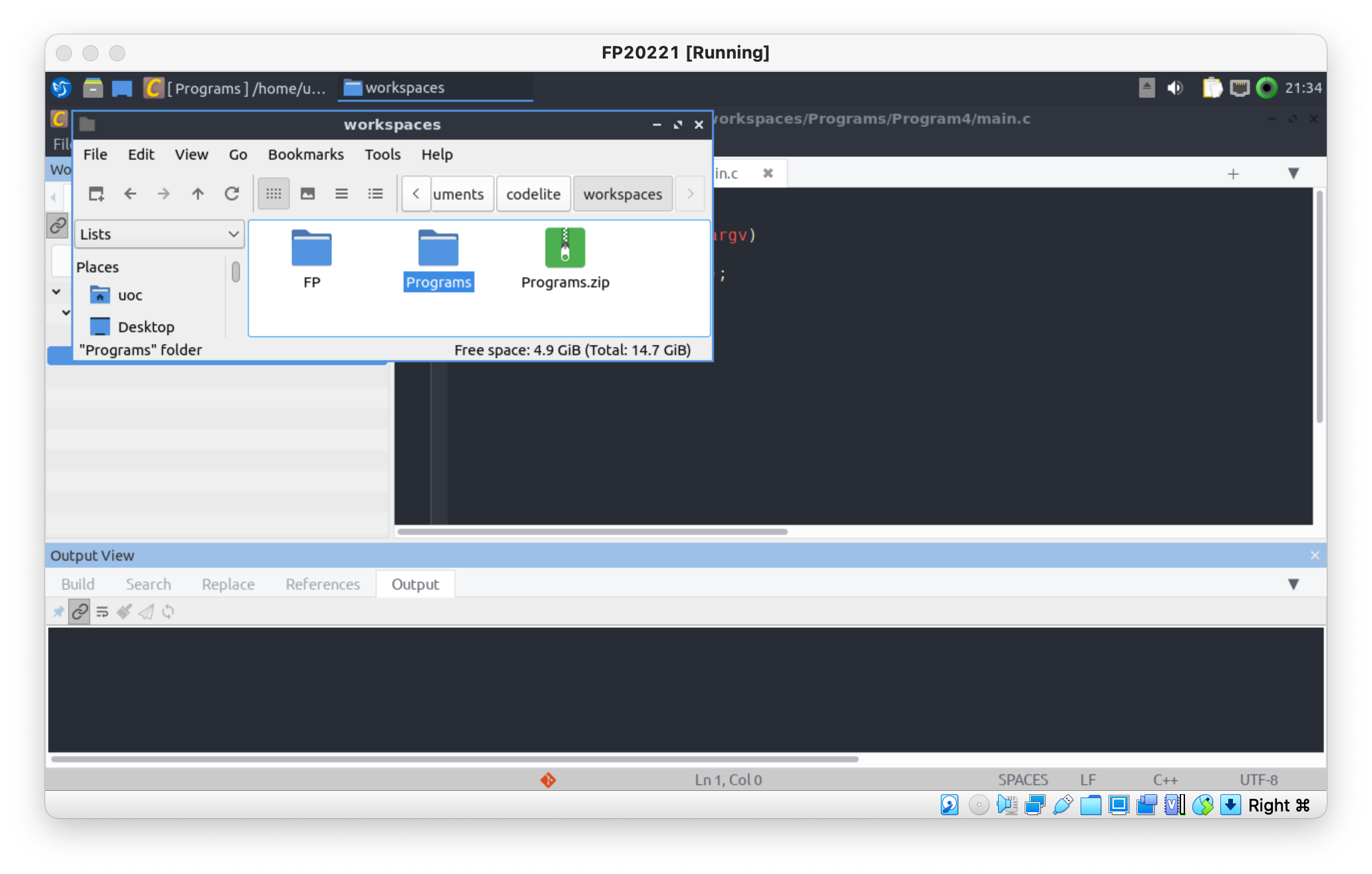The width and height of the screenshot is (1372, 874).
Task: Click the codelite path breadcrumb button
Action: [x=533, y=194]
